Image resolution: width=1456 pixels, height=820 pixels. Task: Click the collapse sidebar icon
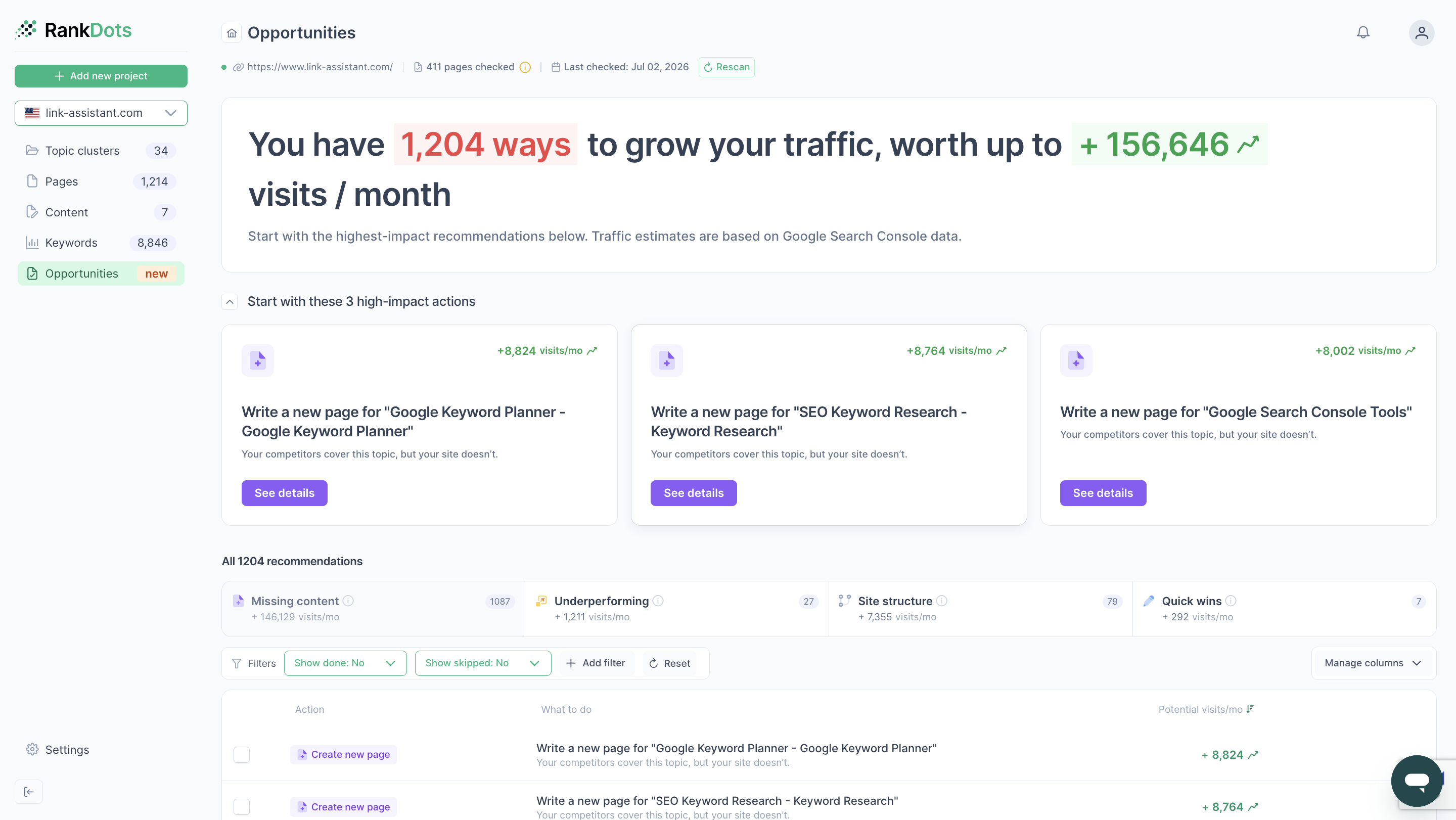pyautogui.click(x=29, y=791)
